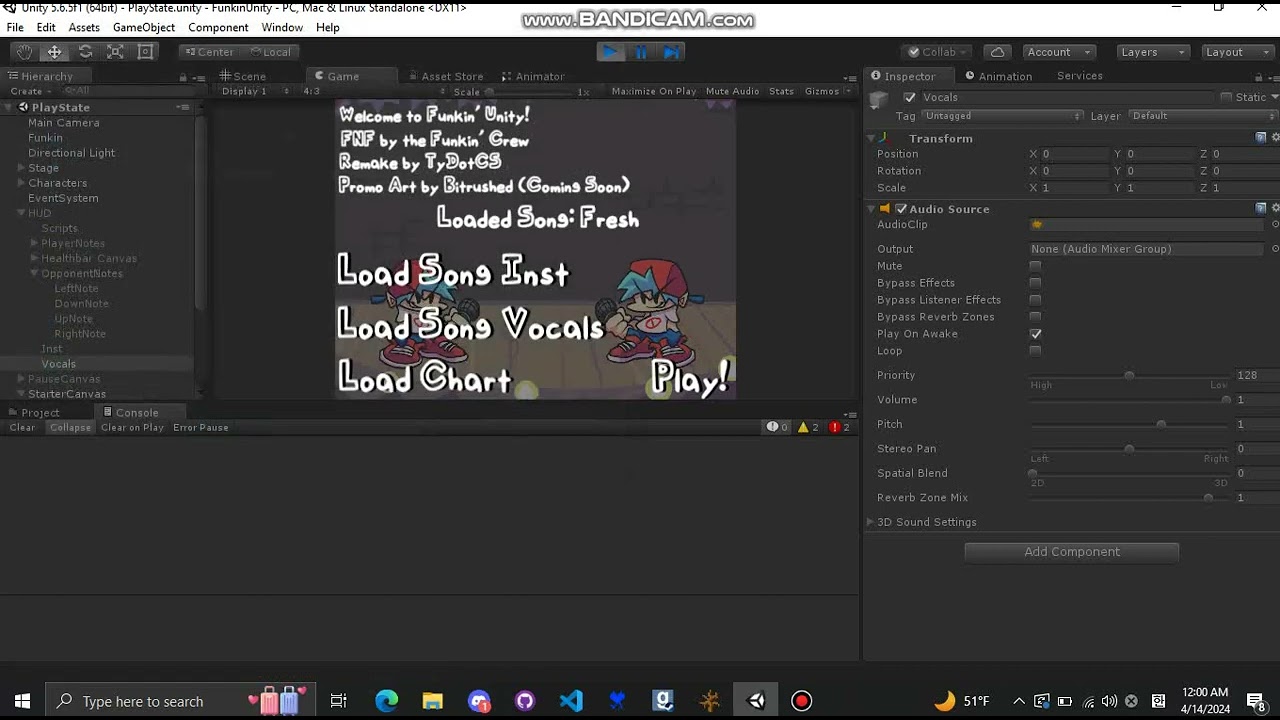
Task: Switch to the Animator tab
Action: pyautogui.click(x=534, y=77)
